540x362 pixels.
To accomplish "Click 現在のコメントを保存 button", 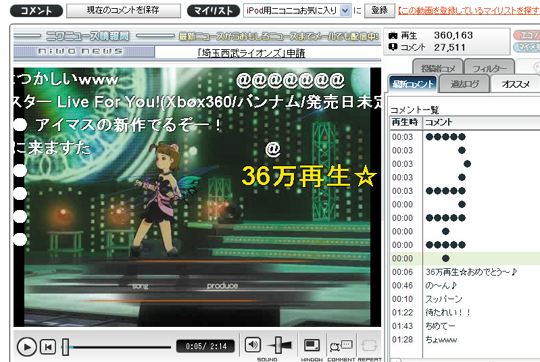I will pyautogui.click(x=123, y=11).
